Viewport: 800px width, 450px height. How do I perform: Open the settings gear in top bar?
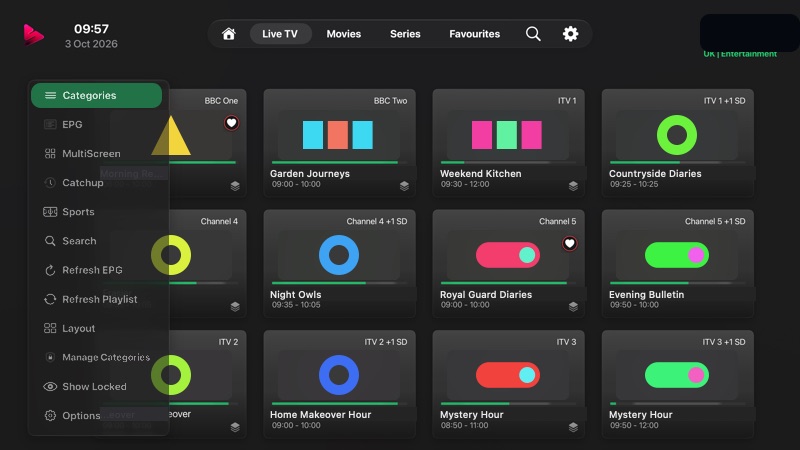pos(570,34)
